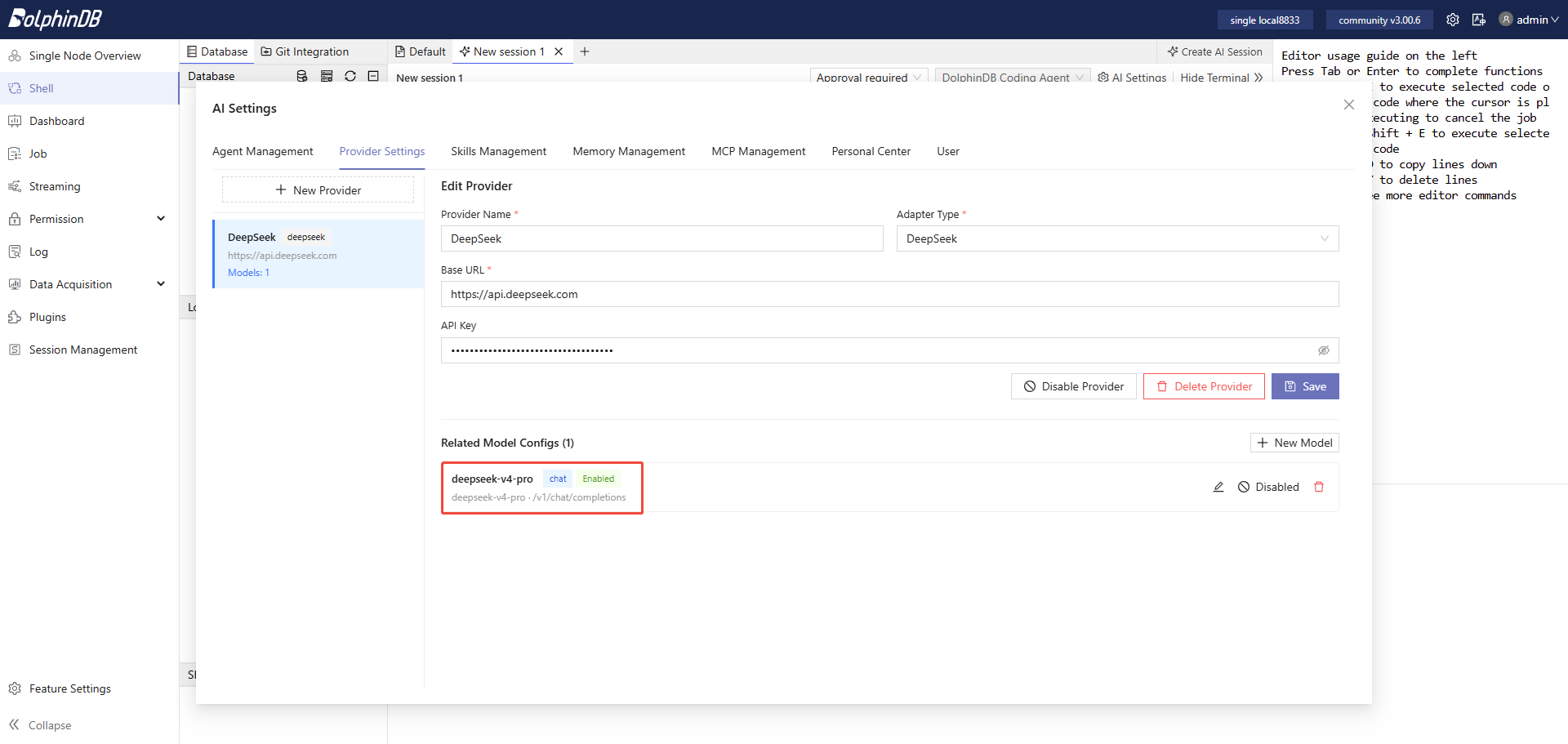Image resolution: width=1568 pixels, height=744 pixels.
Task: Save the provider settings
Action: click(x=1305, y=386)
